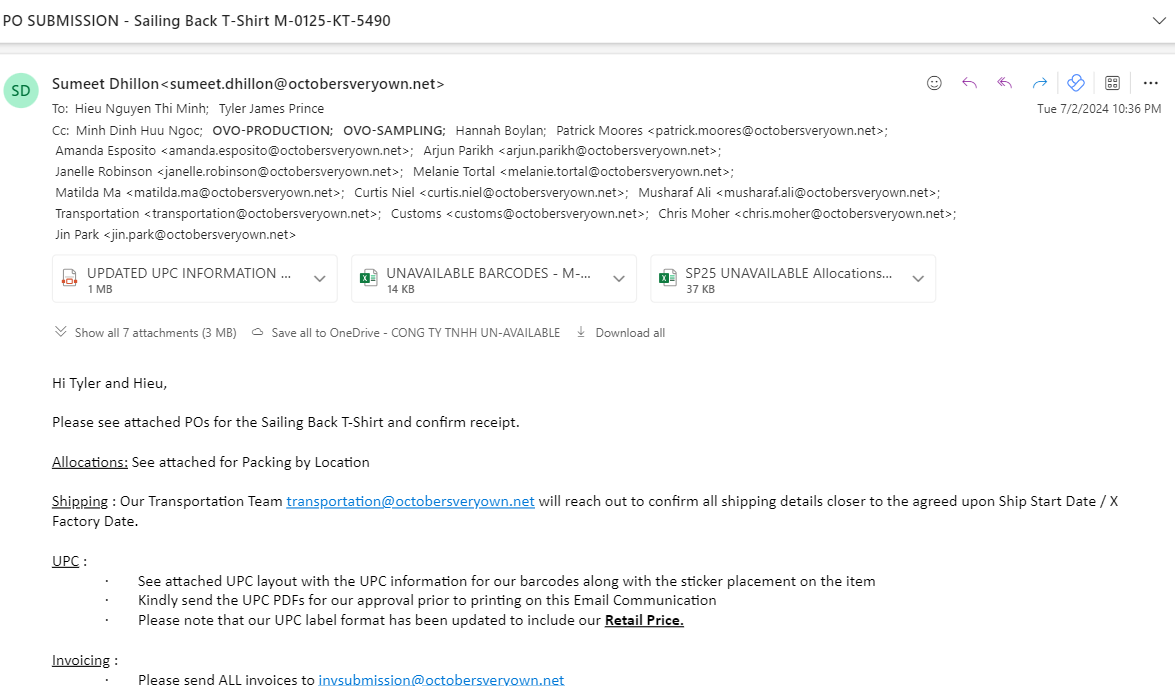Add an emoji reaction to the email
1175x686 pixels.
[934, 83]
